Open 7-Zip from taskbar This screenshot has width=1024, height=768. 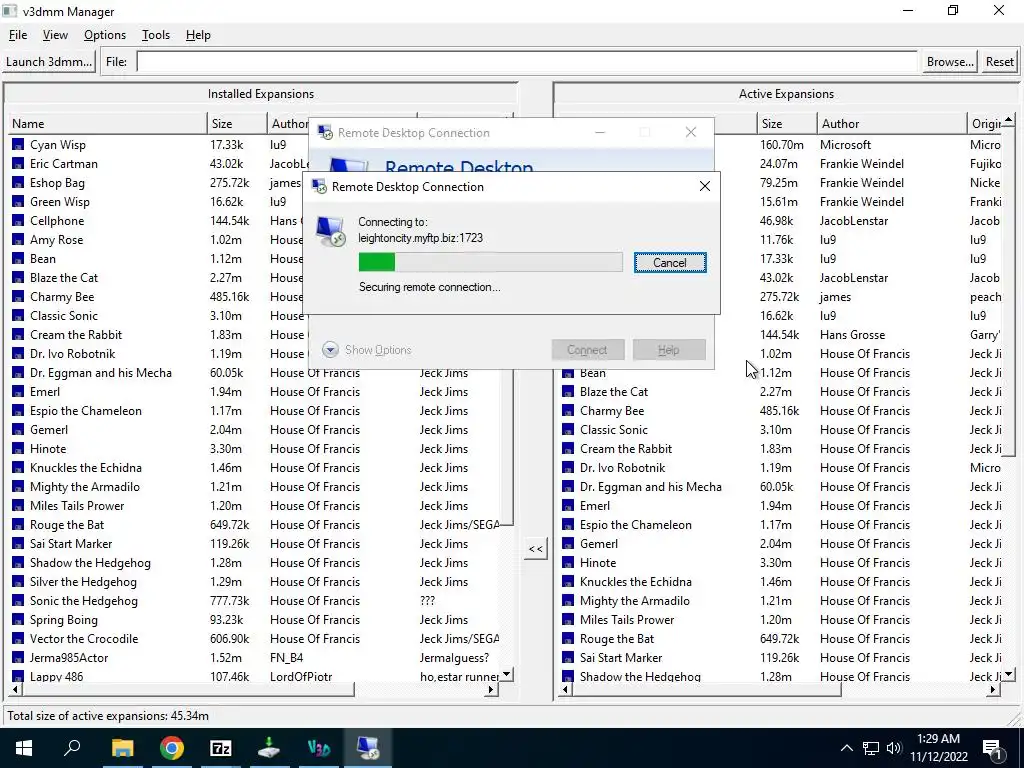[x=221, y=748]
